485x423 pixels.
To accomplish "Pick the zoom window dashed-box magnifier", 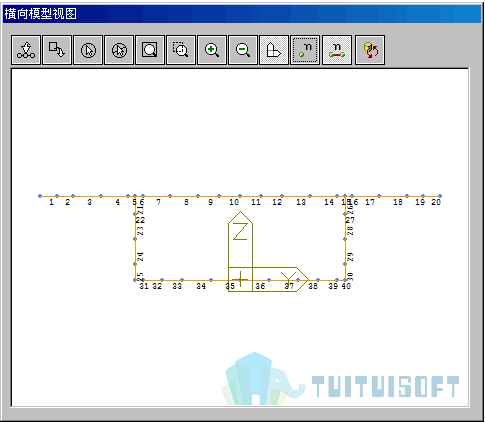I will coord(181,50).
